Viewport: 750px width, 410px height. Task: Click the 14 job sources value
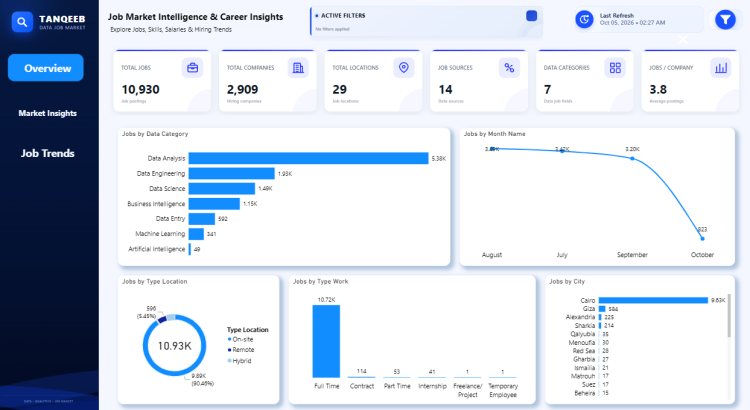pyautogui.click(x=445, y=89)
